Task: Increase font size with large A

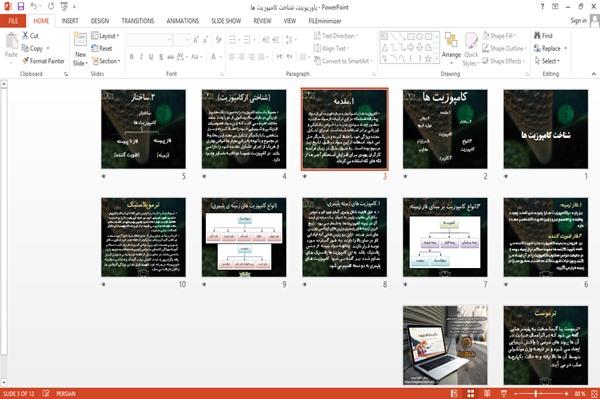Action: click(x=196, y=40)
